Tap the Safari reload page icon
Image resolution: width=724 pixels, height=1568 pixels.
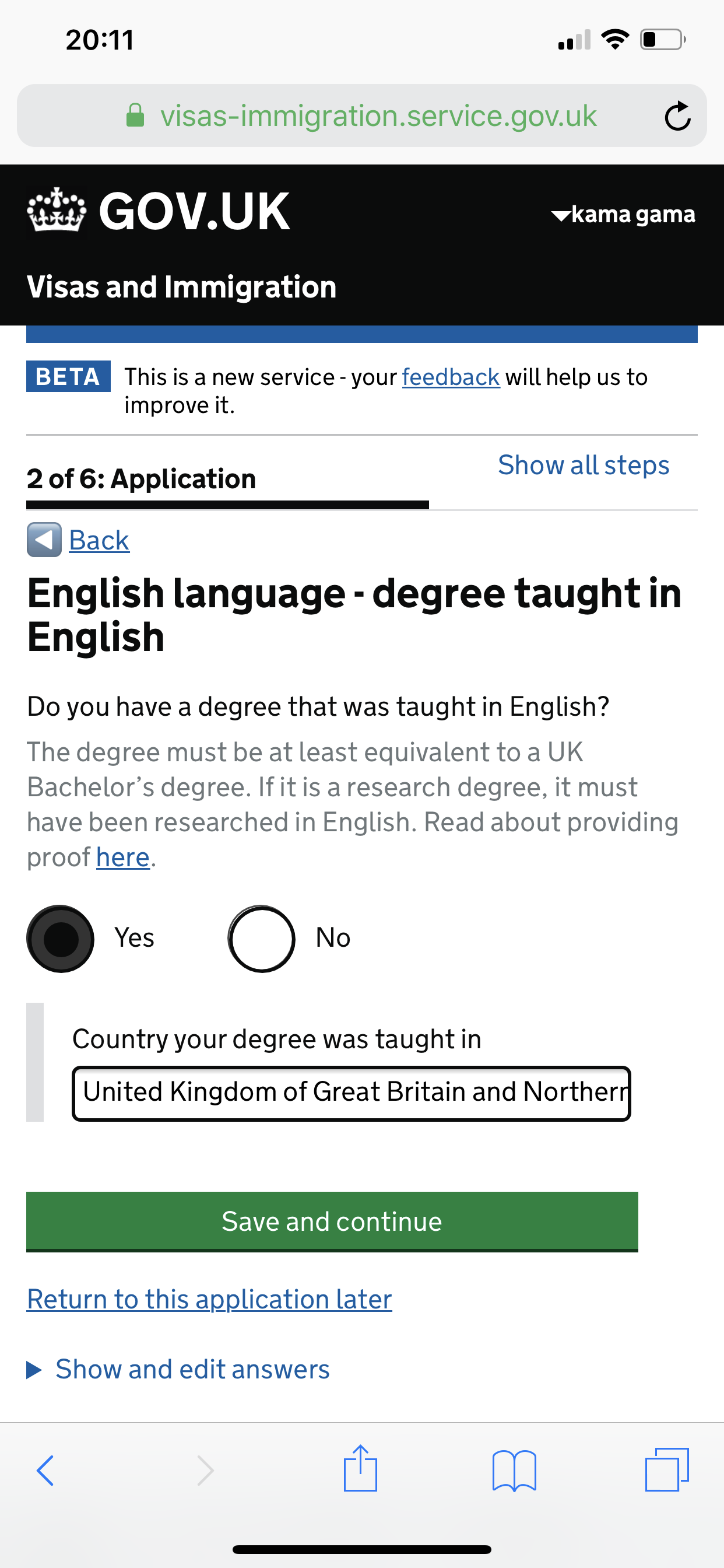677,116
